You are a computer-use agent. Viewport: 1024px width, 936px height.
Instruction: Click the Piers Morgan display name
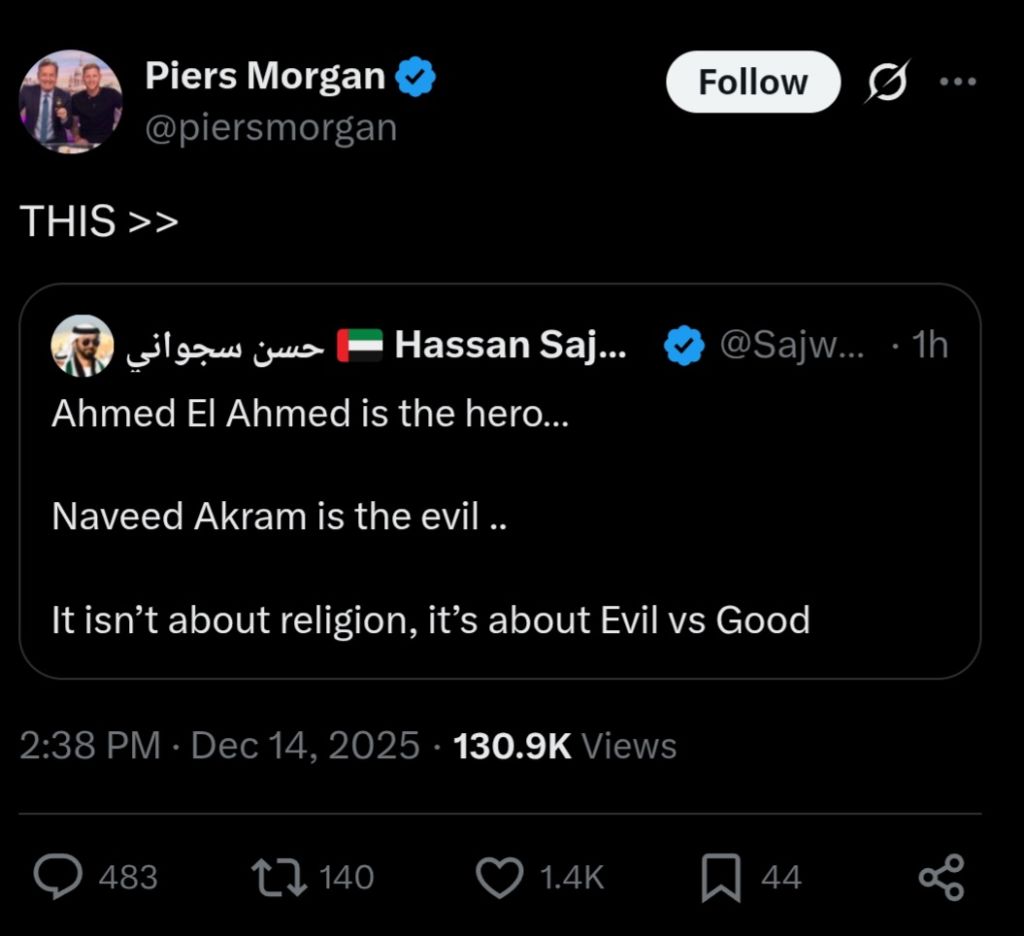coord(265,76)
